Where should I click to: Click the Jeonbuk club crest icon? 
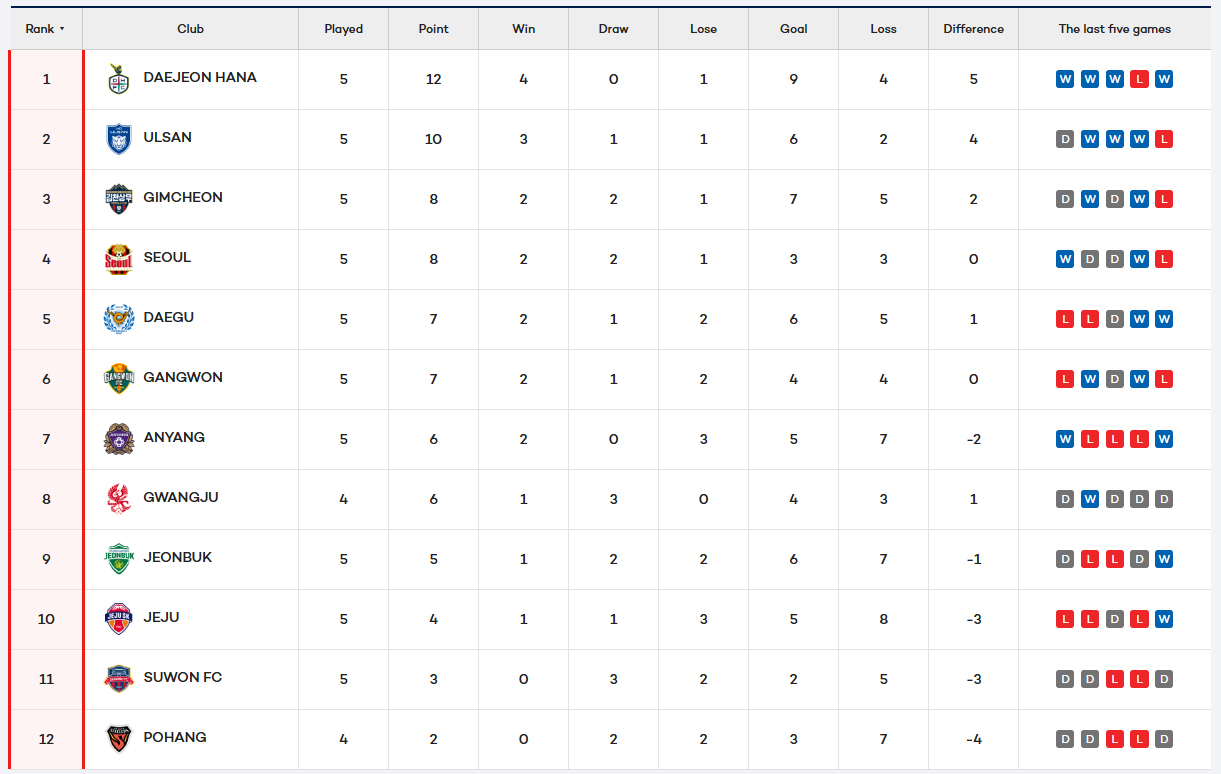tap(119, 559)
